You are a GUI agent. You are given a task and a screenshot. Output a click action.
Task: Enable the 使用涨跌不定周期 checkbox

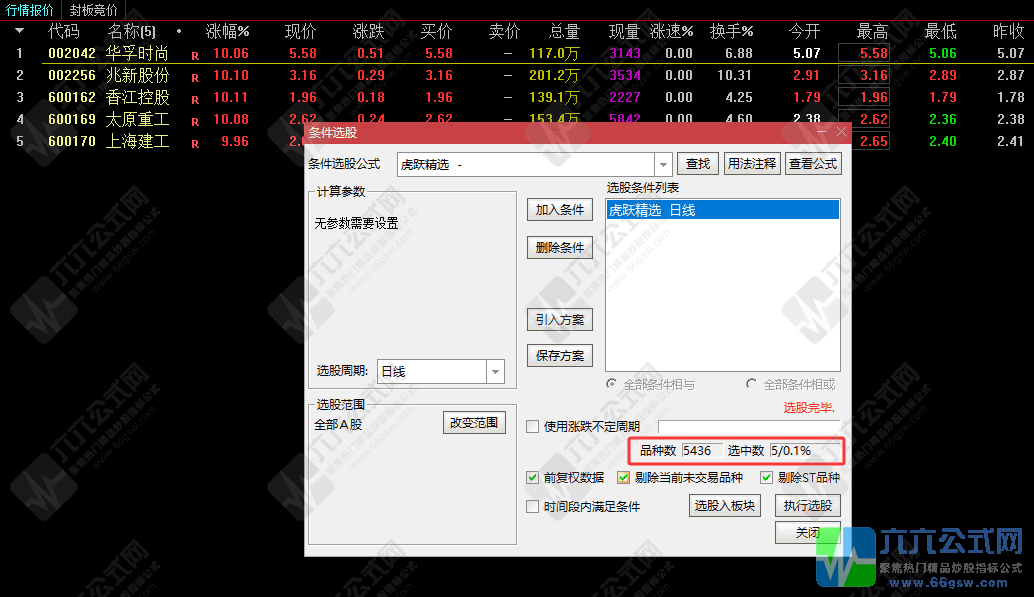click(x=533, y=426)
